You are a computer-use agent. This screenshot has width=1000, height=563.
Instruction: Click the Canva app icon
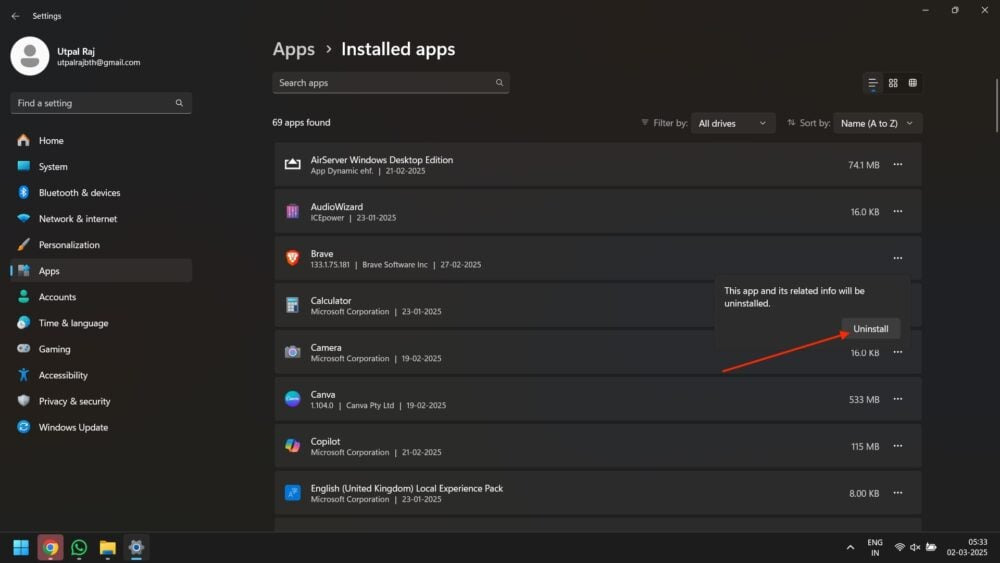coord(292,399)
